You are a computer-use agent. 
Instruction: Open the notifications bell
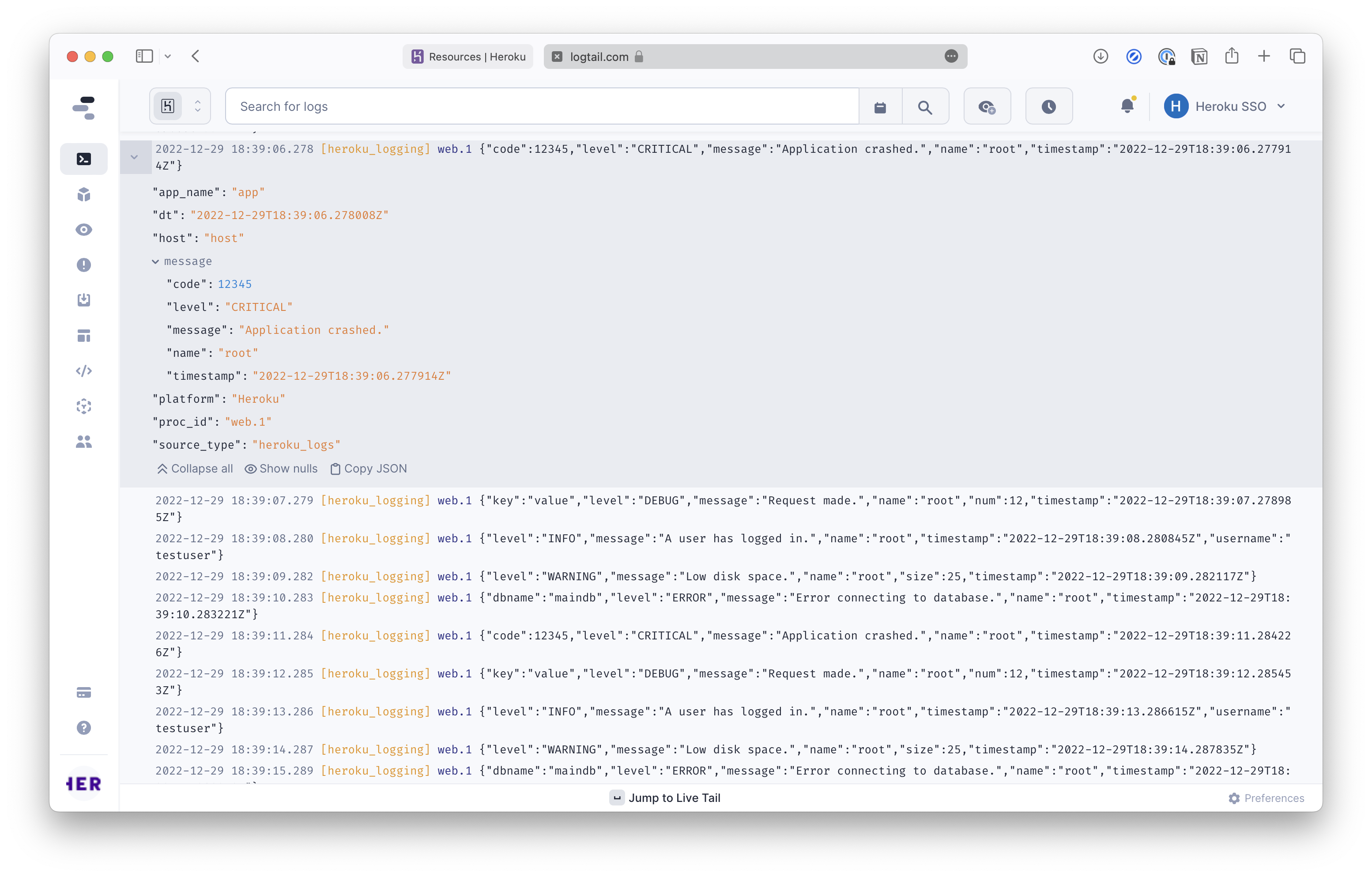[x=1127, y=106]
